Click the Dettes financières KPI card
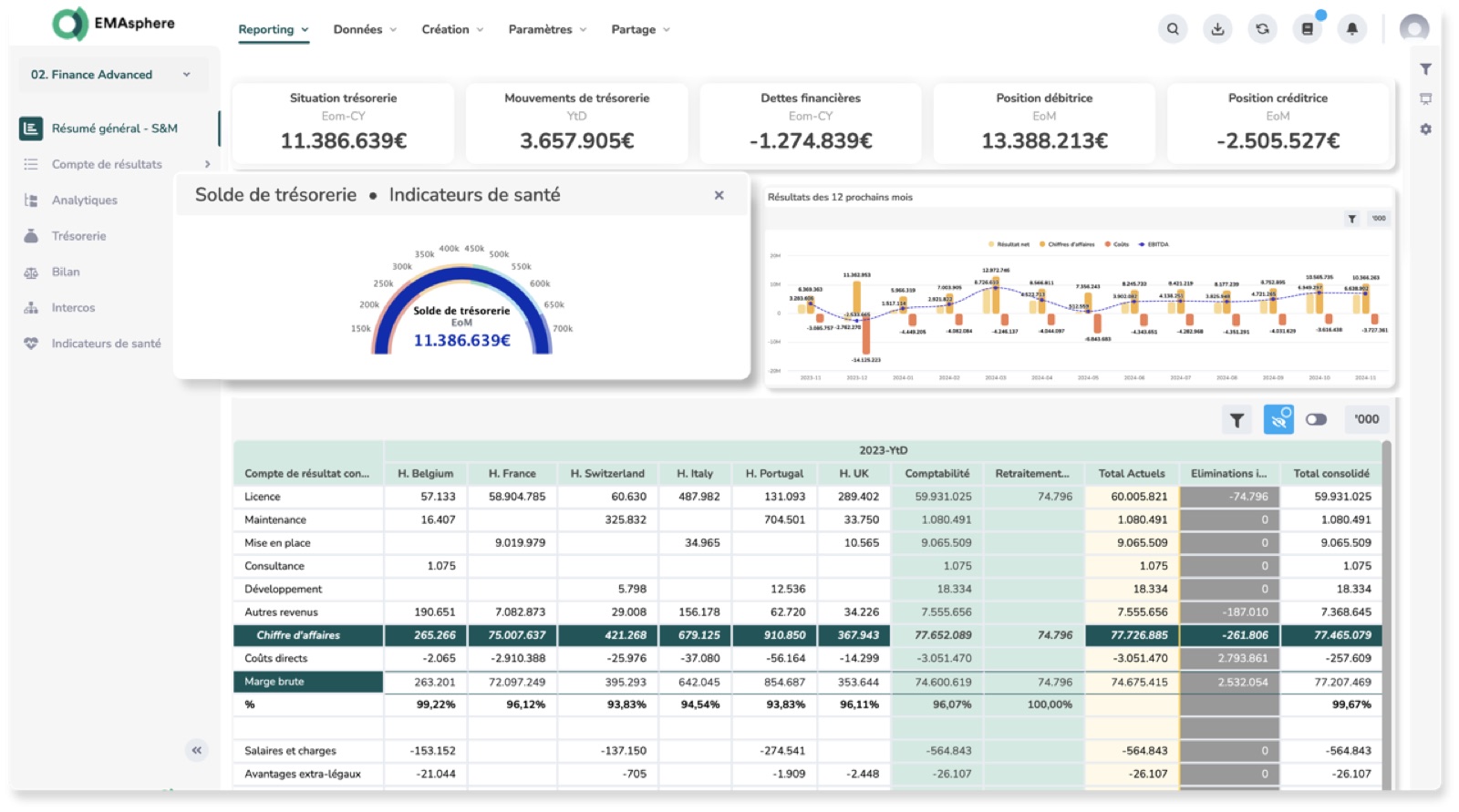 (811, 124)
